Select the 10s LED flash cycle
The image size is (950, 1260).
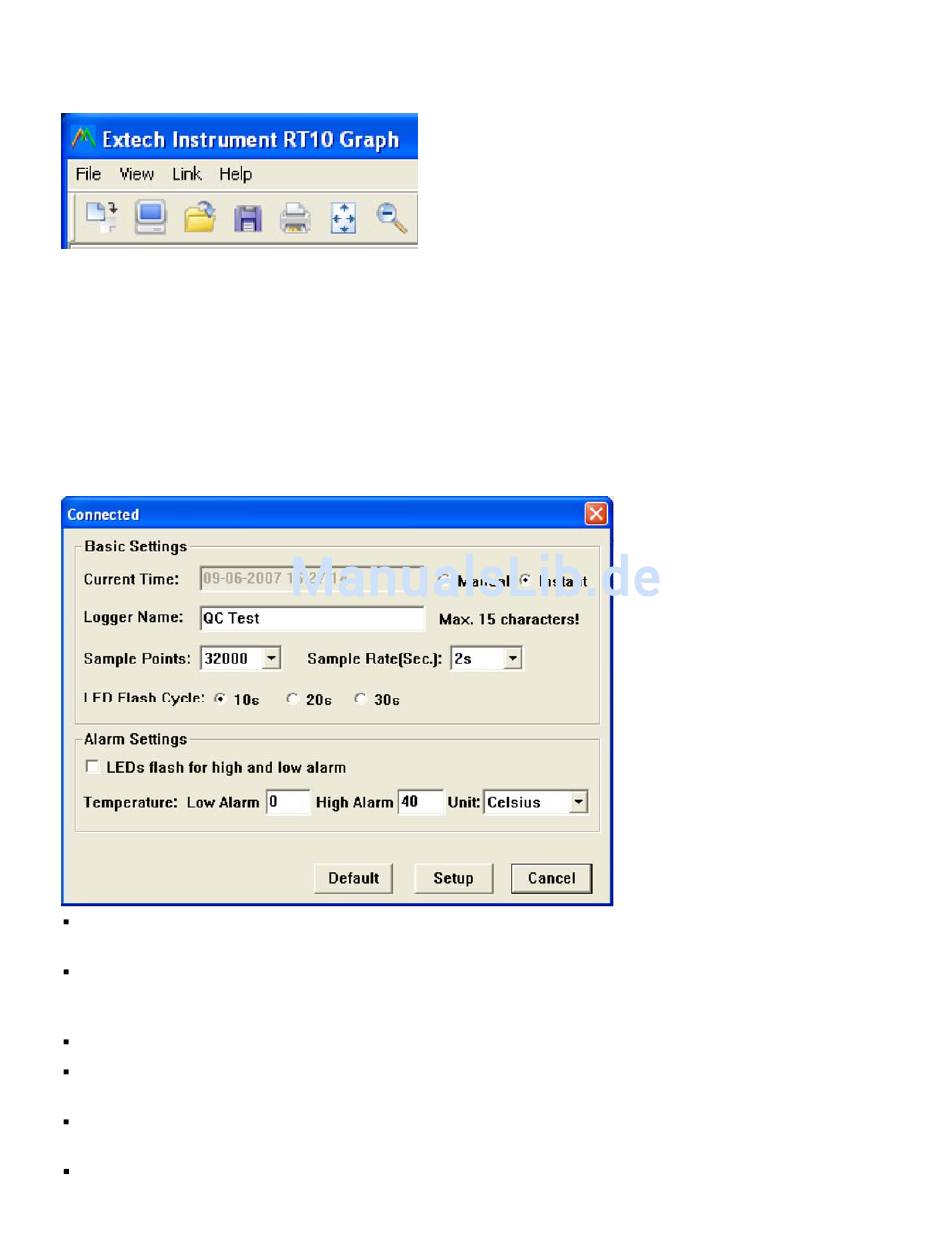[220, 699]
